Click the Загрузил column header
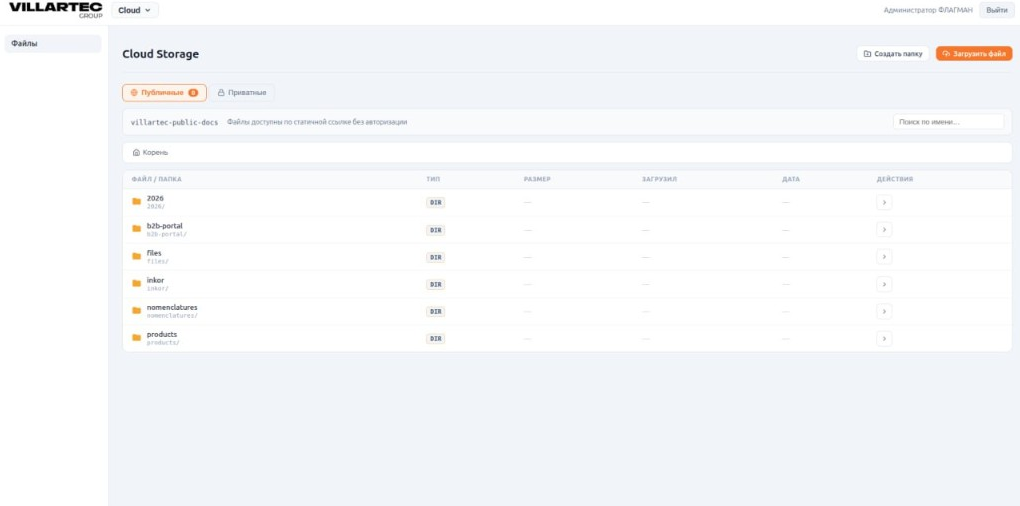1020x506 pixels. tap(660, 179)
